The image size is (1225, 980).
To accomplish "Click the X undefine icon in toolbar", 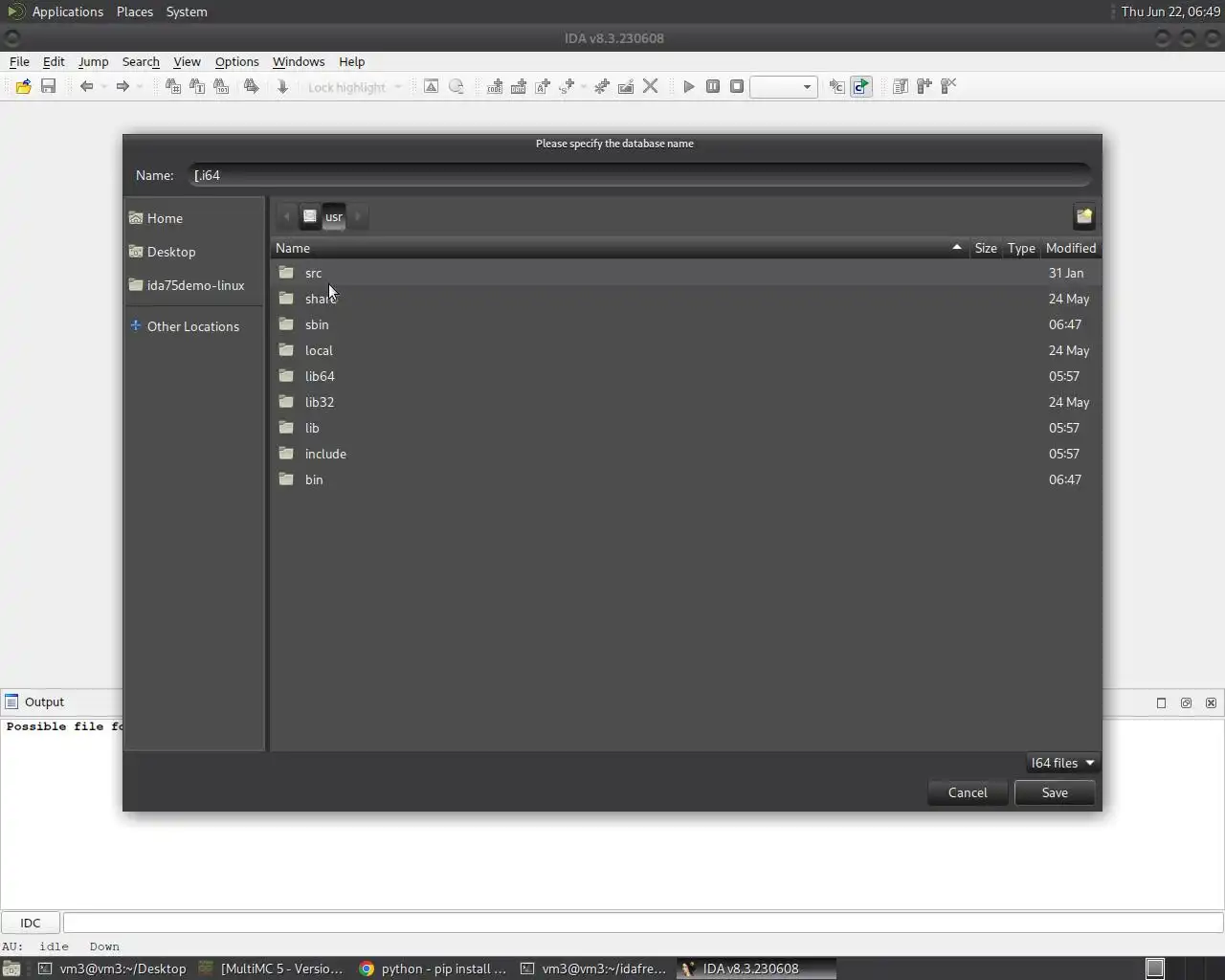I will point(651,86).
